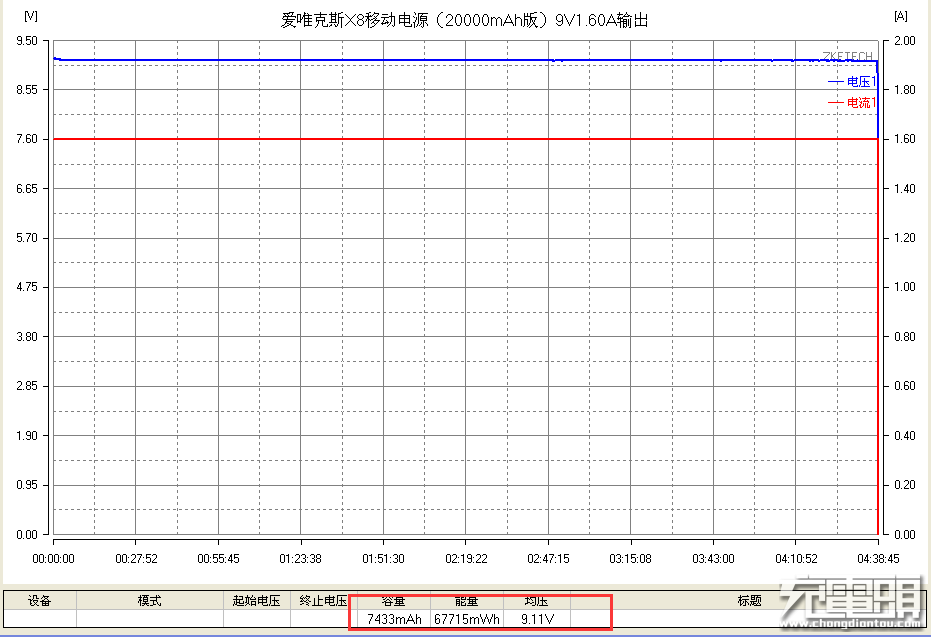Click the 1.90 voltage axis label

(x=27, y=436)
